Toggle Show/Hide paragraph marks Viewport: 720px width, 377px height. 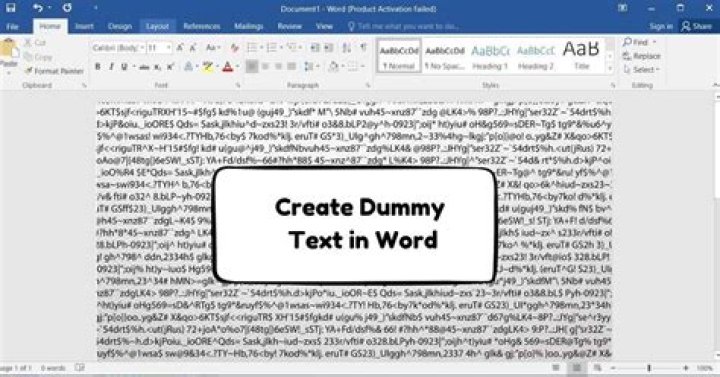(364, 48)
